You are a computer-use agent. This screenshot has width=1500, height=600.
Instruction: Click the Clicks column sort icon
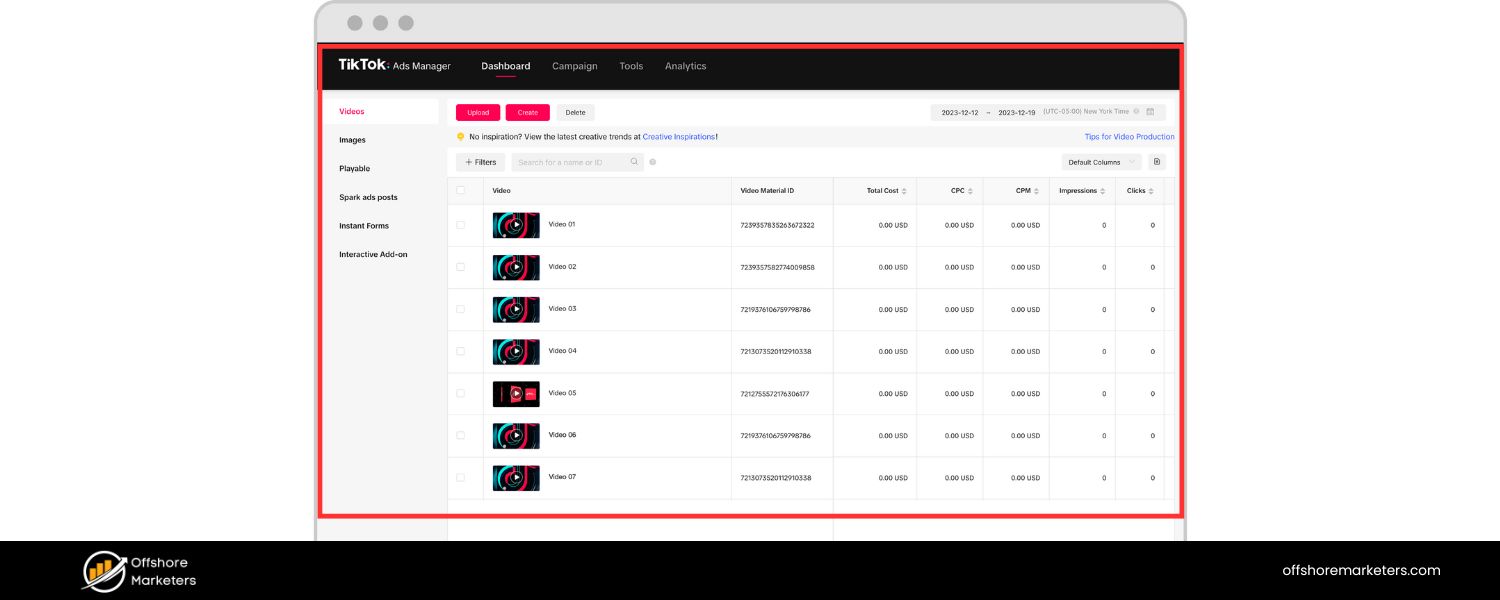(1151, 191)
